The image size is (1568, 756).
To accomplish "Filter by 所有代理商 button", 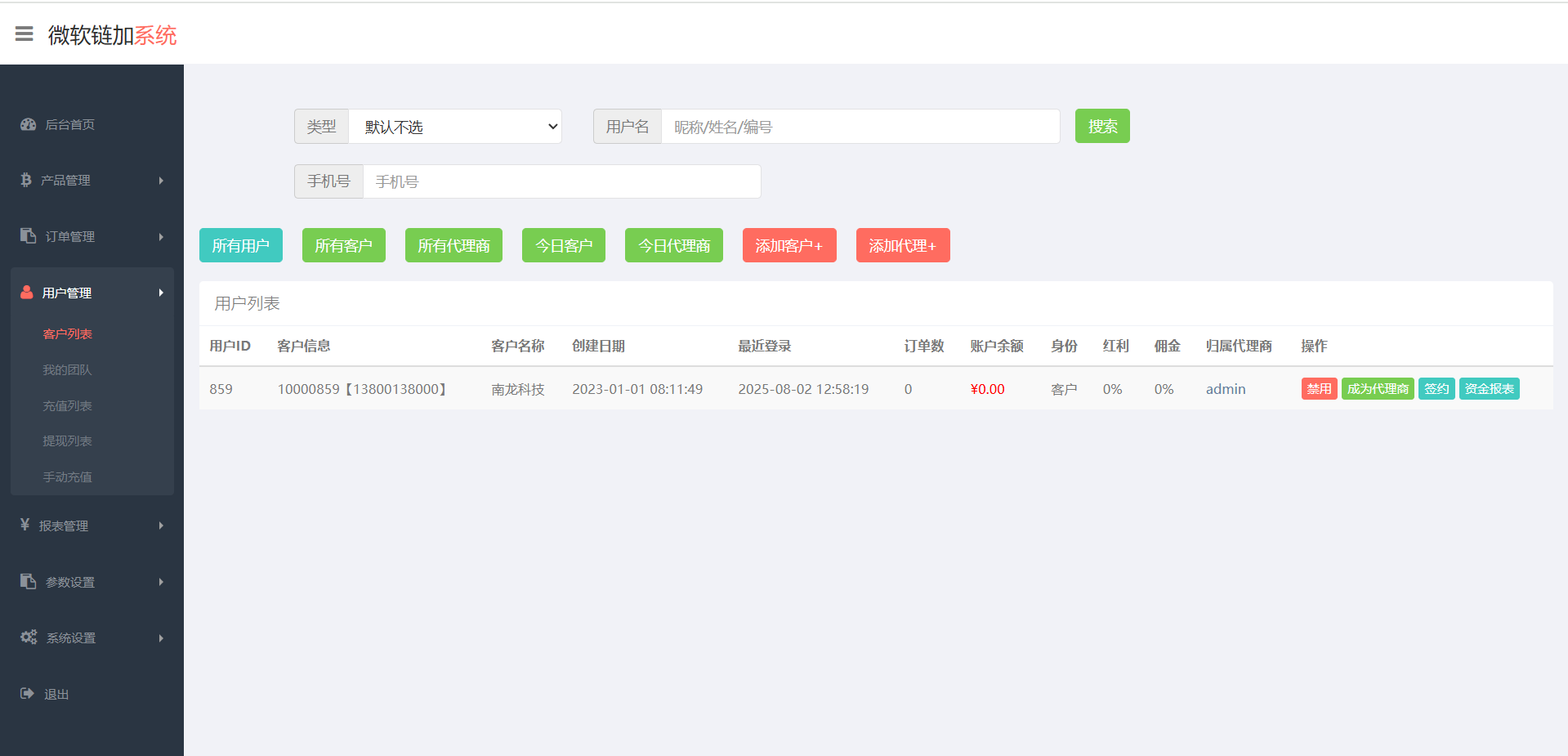I will 453,245.
